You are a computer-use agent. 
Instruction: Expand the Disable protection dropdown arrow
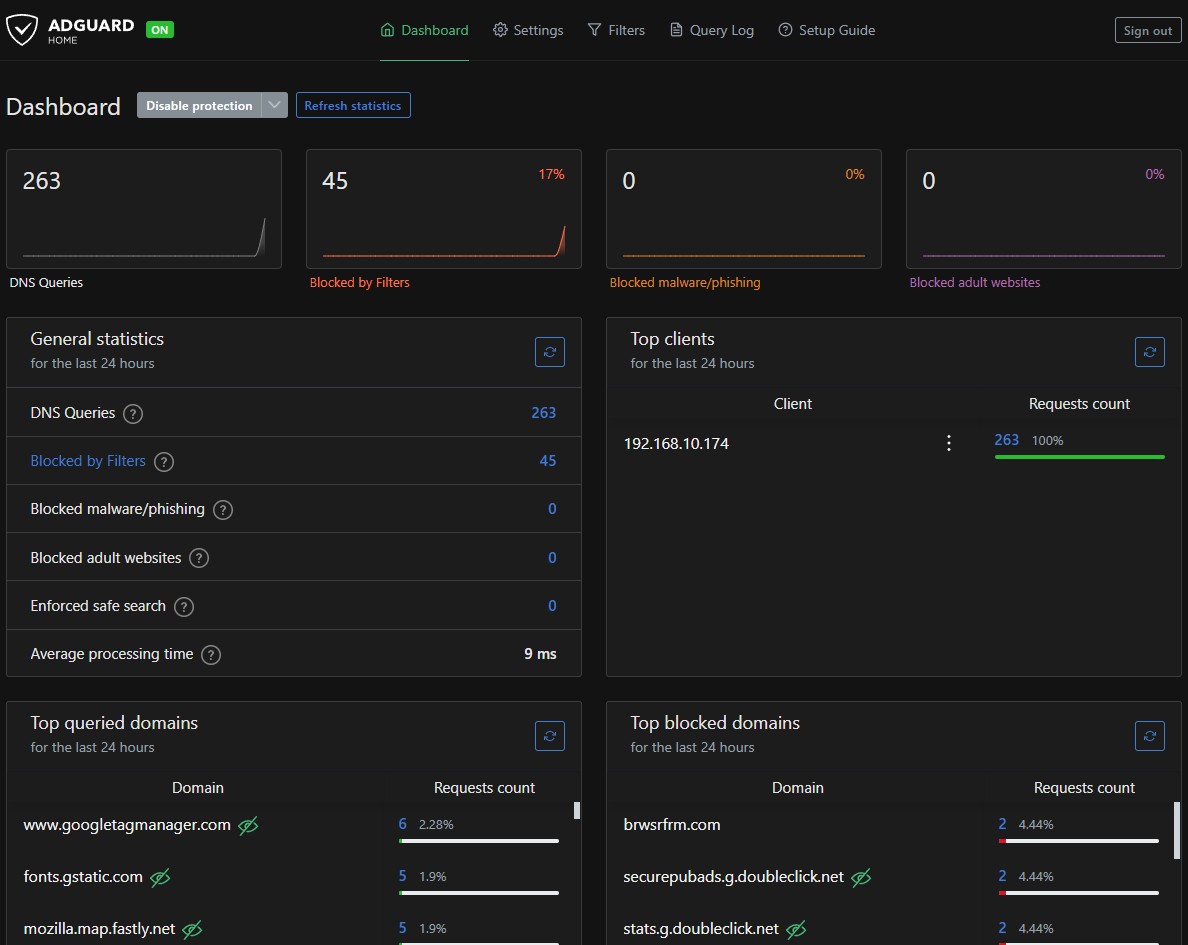coord(274,105)
